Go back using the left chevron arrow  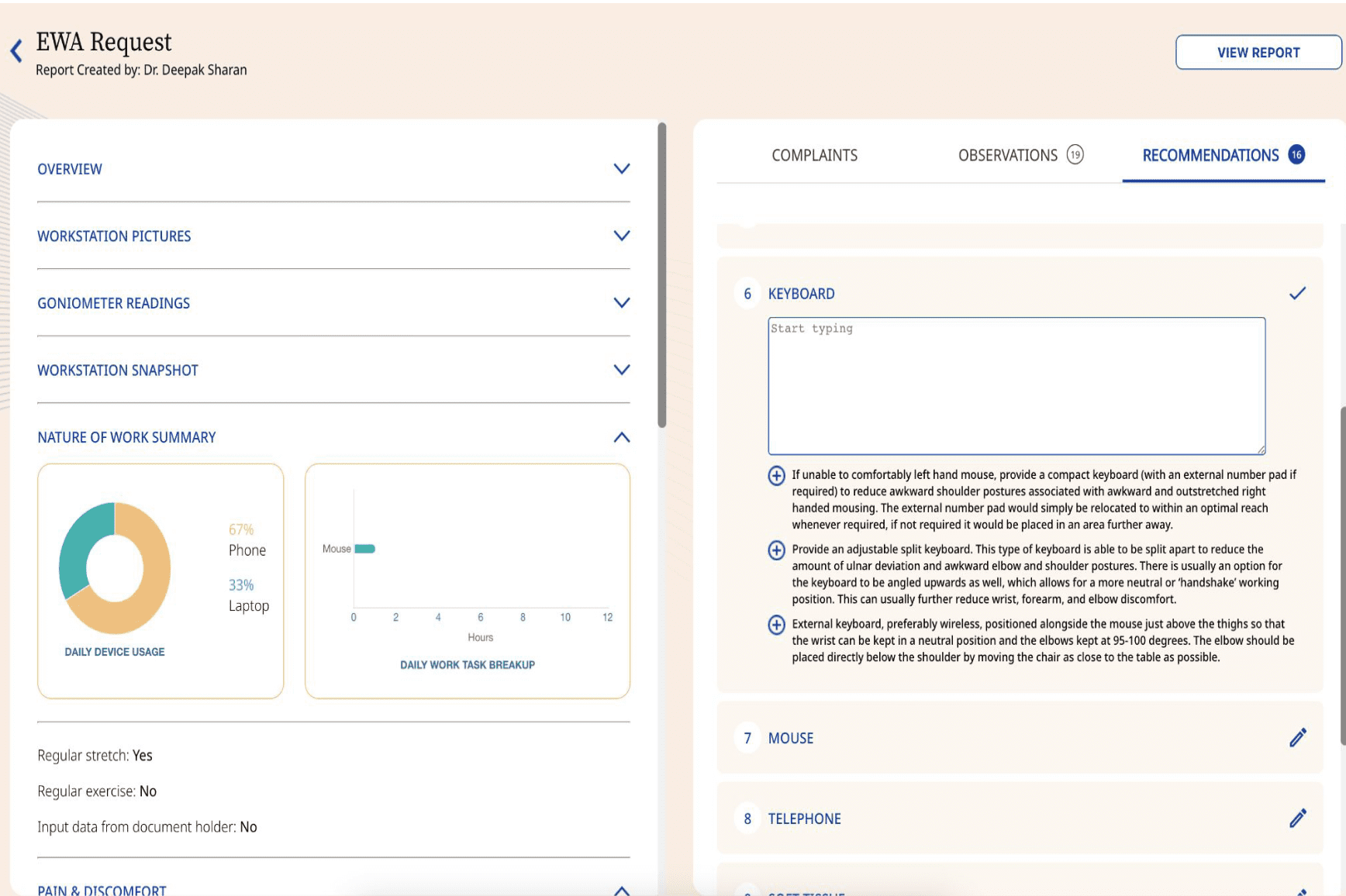tap(16, 51)
